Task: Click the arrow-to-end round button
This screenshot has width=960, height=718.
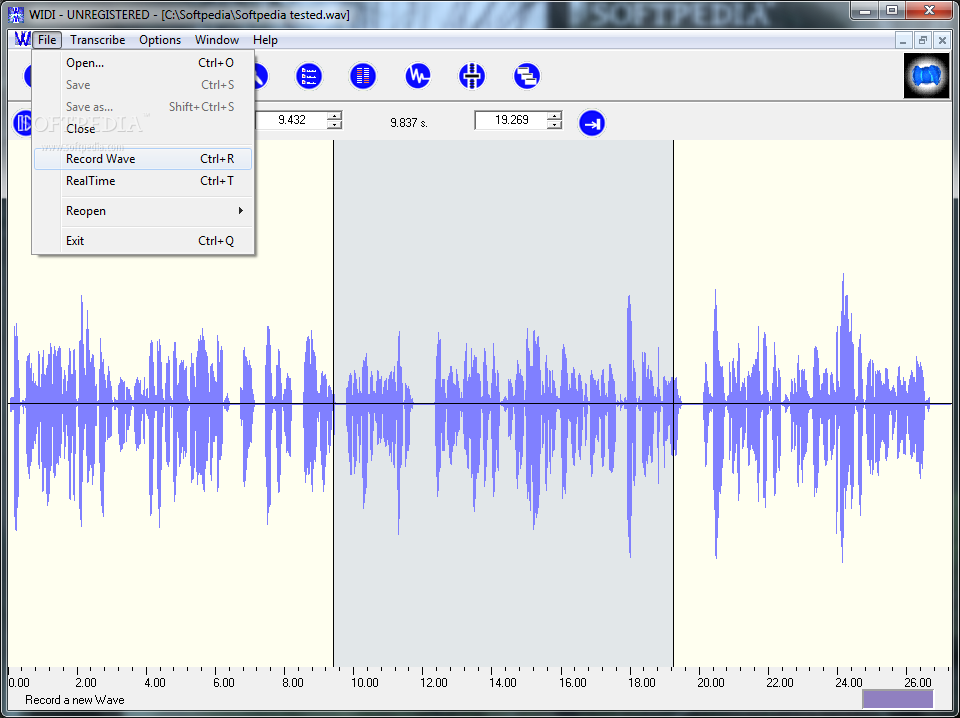Action: tap(592, 124)
